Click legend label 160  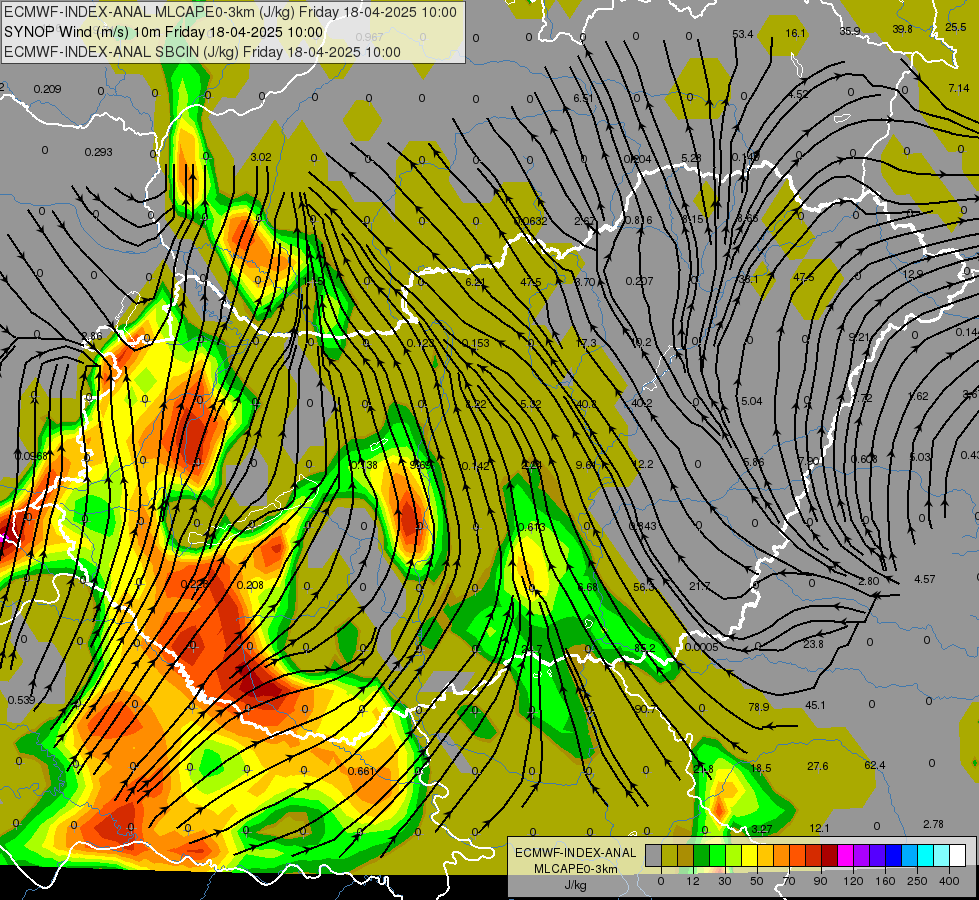[x=885, y=881]
